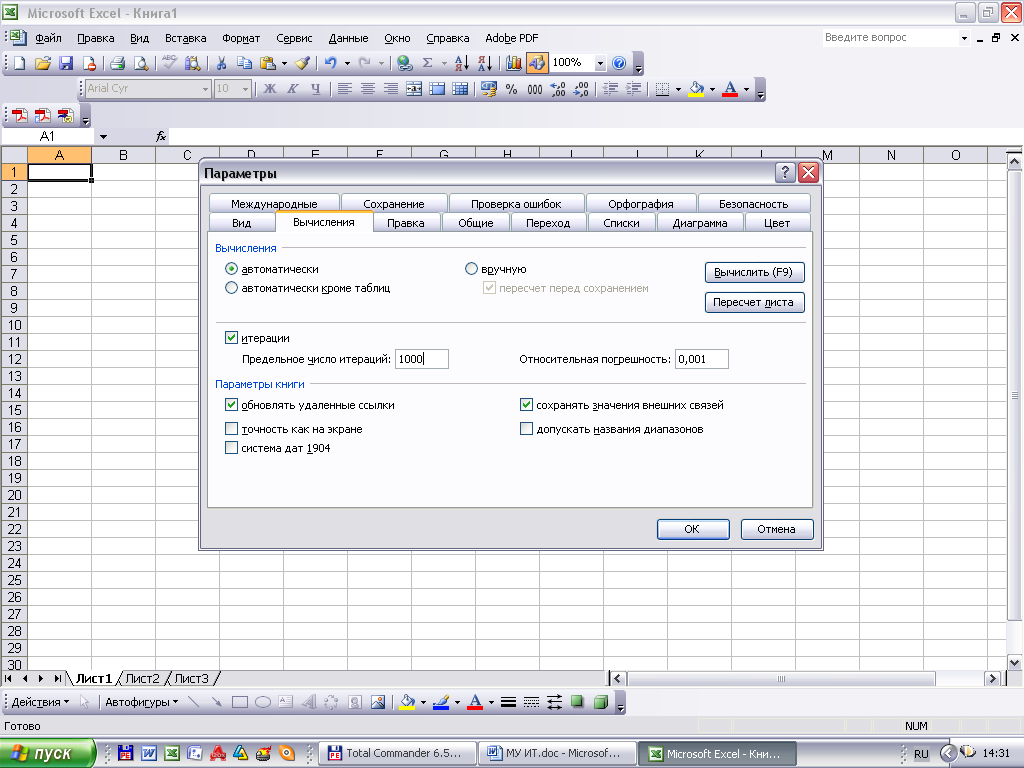
Task: Click the Font Color 'A' in Formatting toolbar
Action: click(x=730, y=89)
